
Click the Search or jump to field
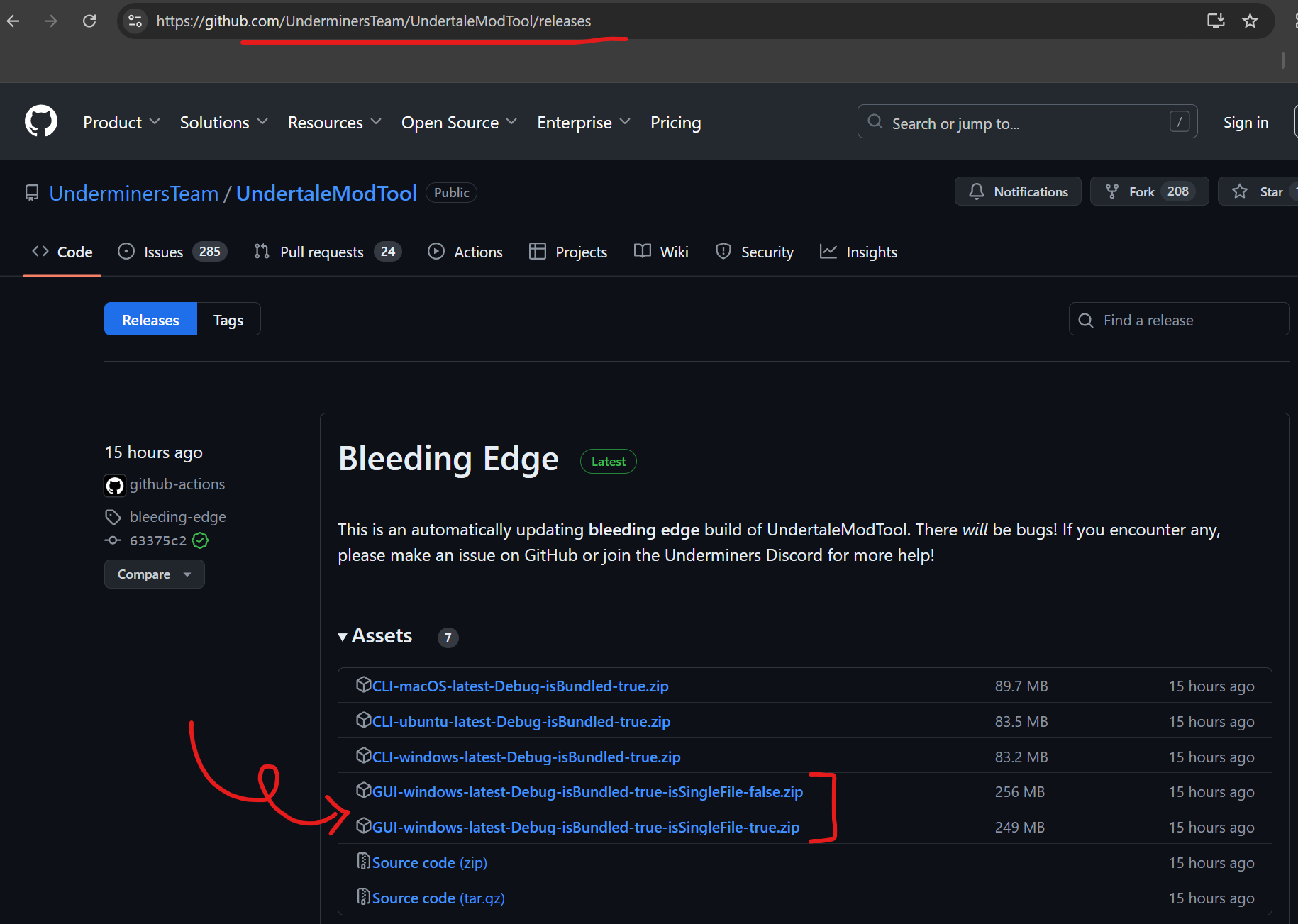click(x=1027, y=122)
